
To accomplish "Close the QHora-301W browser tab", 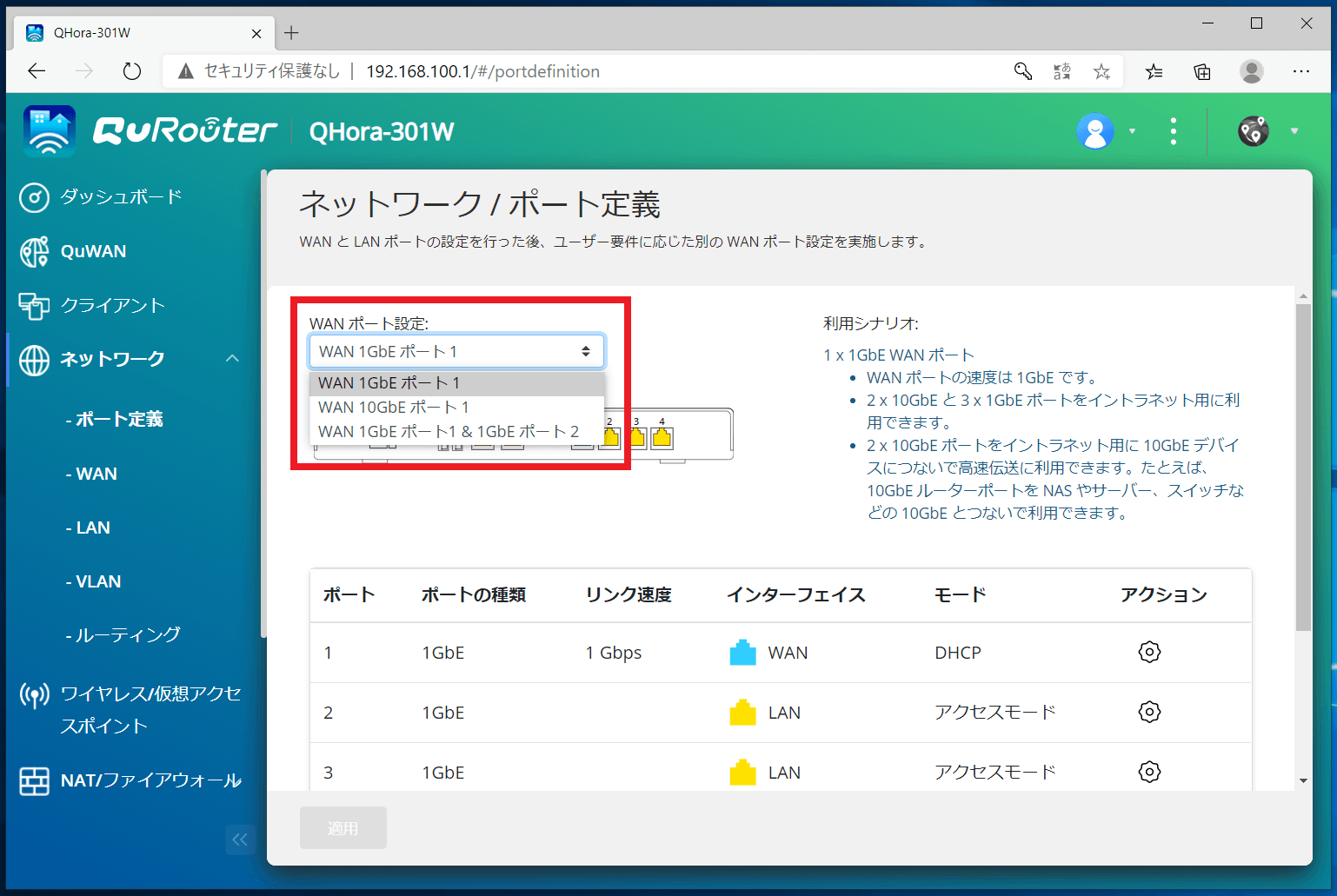I will (256, 33).
